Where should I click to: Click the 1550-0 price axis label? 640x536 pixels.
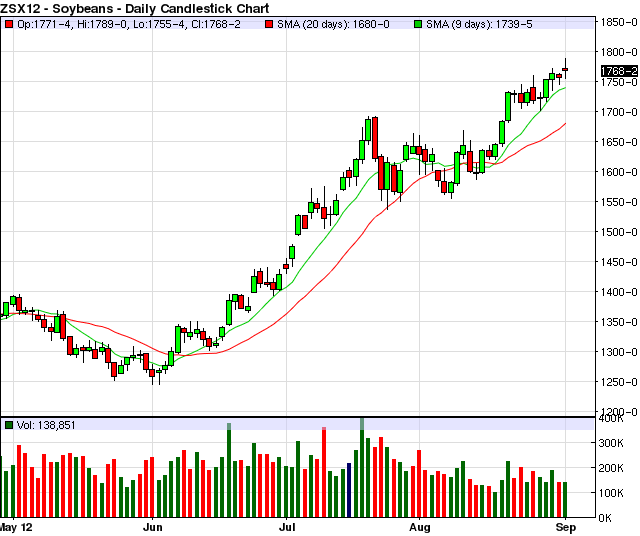tap(618, 202)
